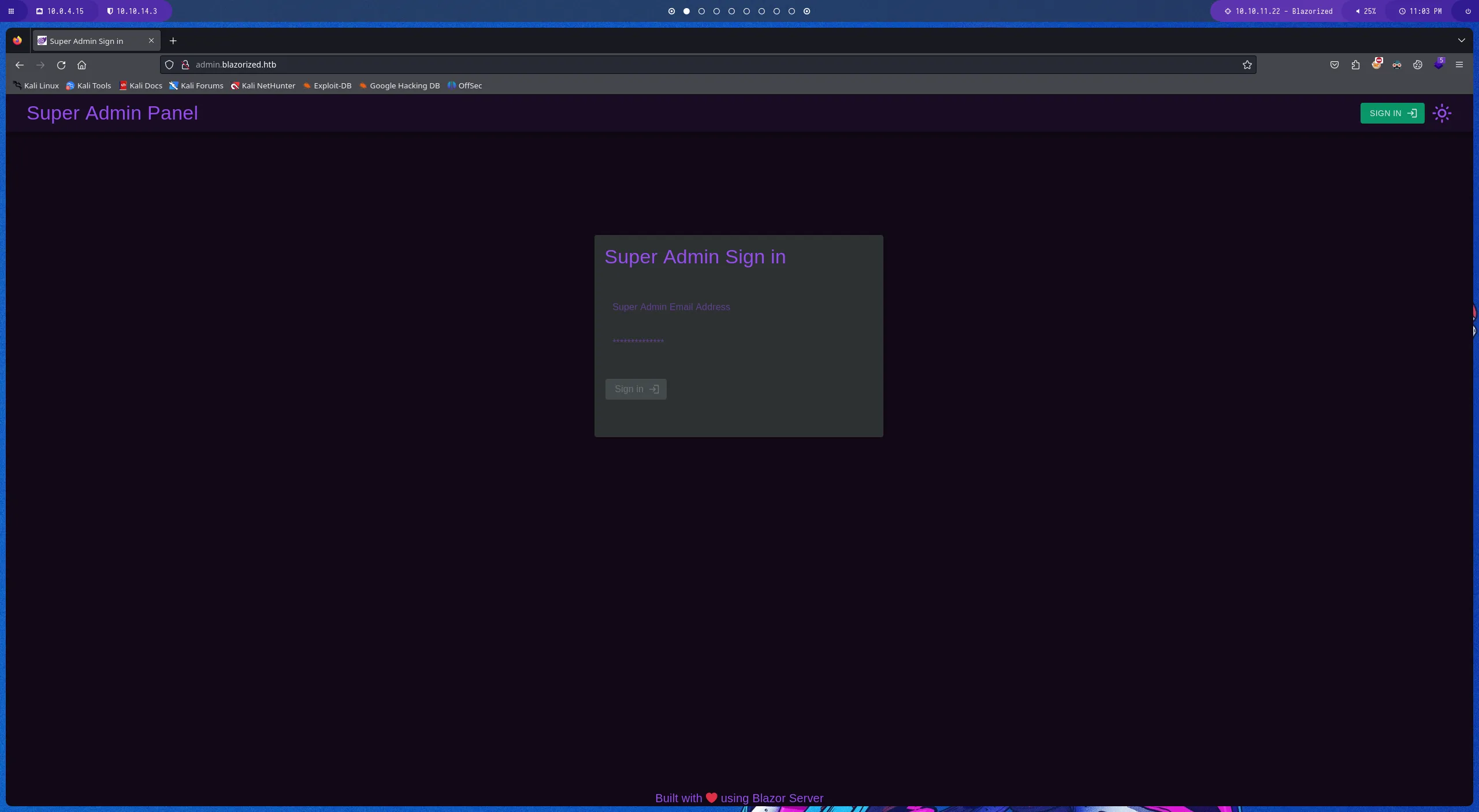
Task: Toggle the light/dark theme sun icon
Action: 1441,113
